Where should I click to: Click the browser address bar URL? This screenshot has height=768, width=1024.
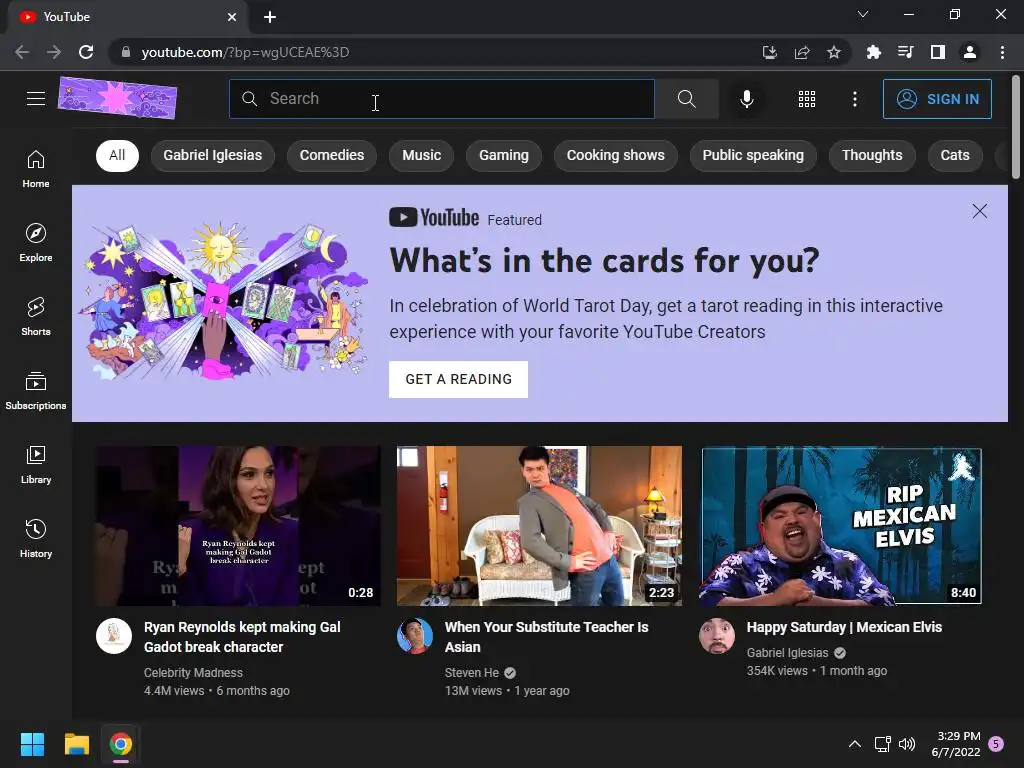(x=246, y=52)
